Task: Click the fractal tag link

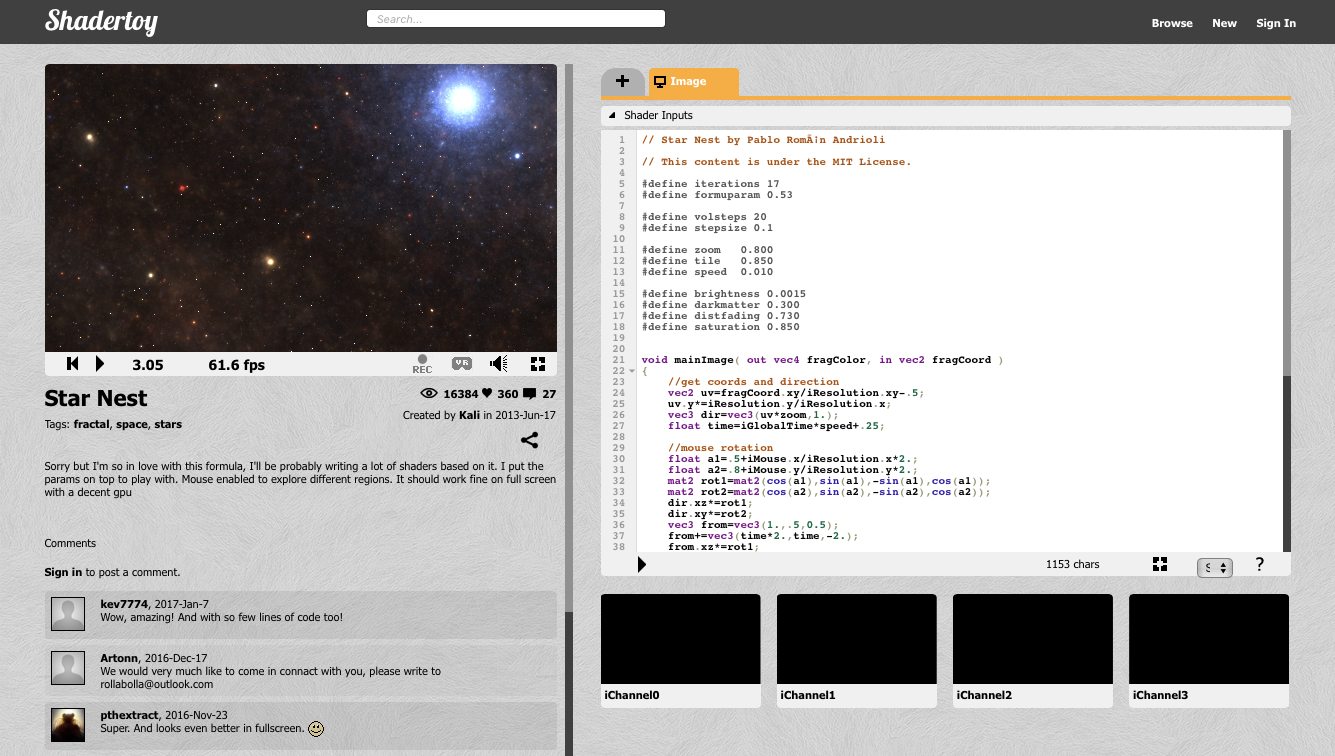Action: coord(91,424)
